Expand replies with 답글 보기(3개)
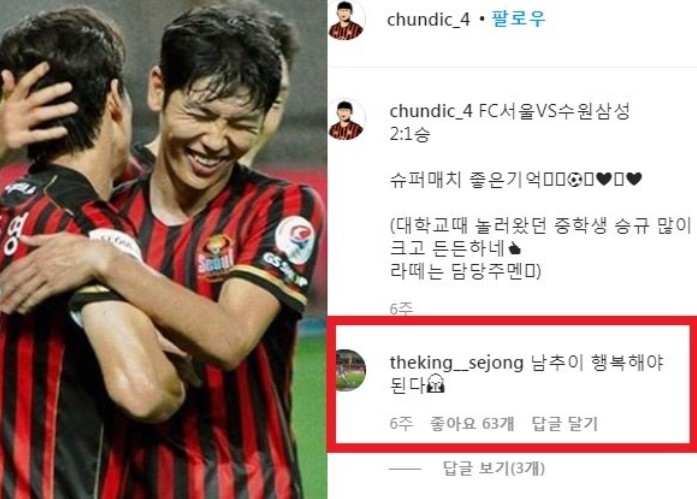 493,468
